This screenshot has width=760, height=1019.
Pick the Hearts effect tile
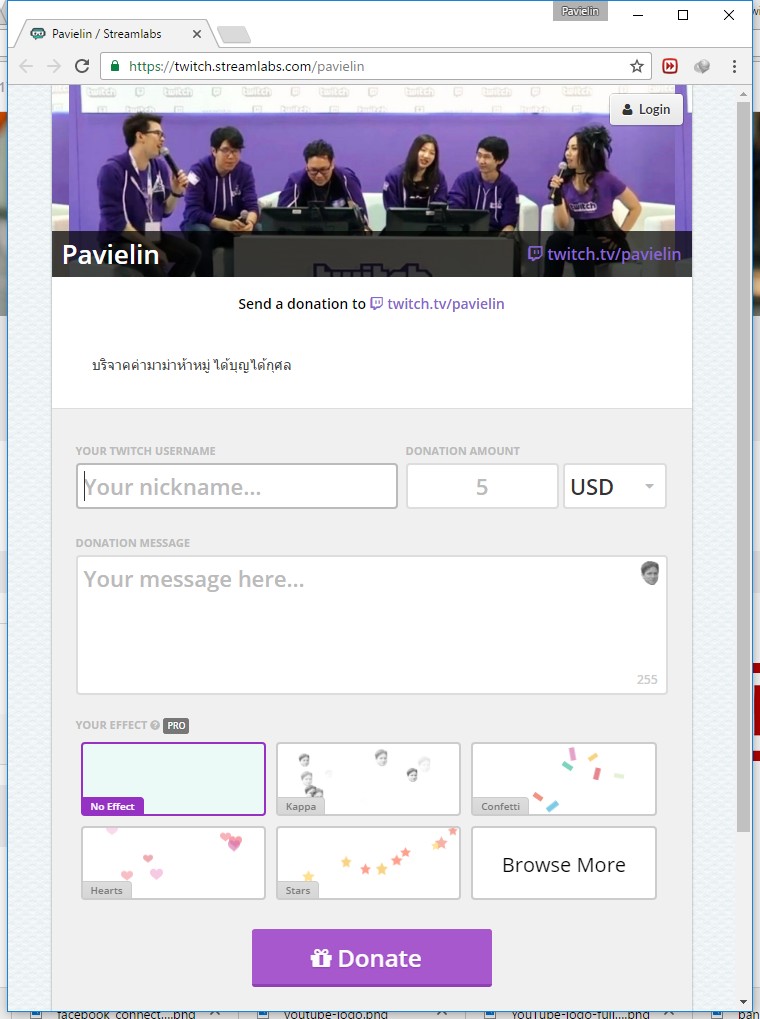[x=174, y=862]
